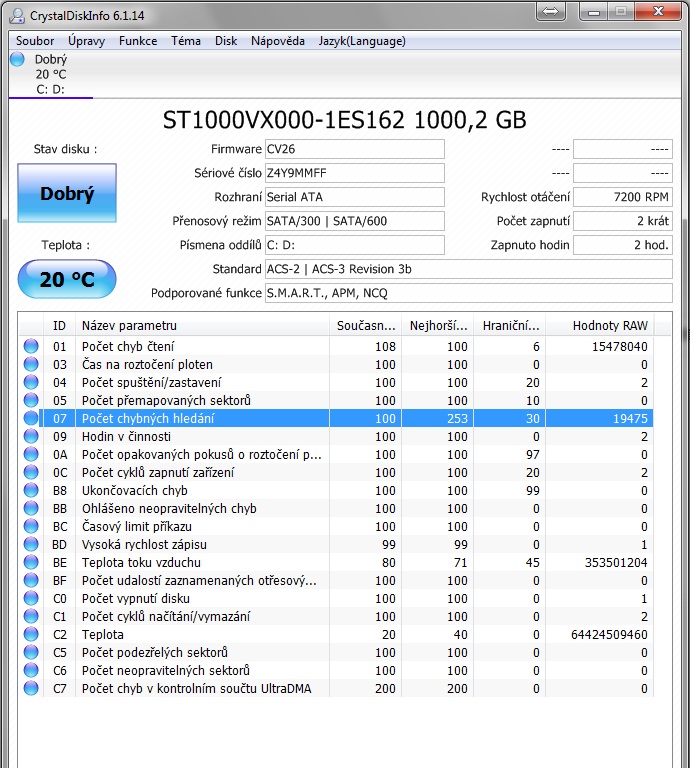Click the Zapnuto hodin field 2 hod.

click(623, 245)
